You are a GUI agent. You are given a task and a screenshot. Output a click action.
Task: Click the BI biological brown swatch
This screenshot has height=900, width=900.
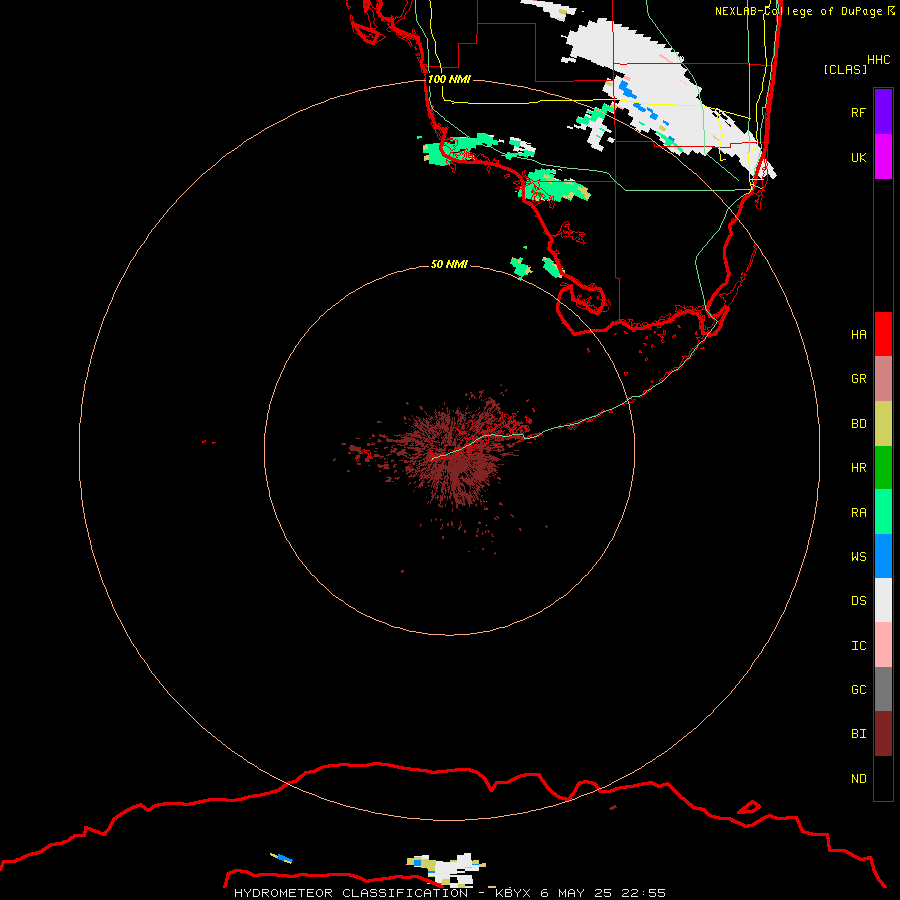coord(883,734)
